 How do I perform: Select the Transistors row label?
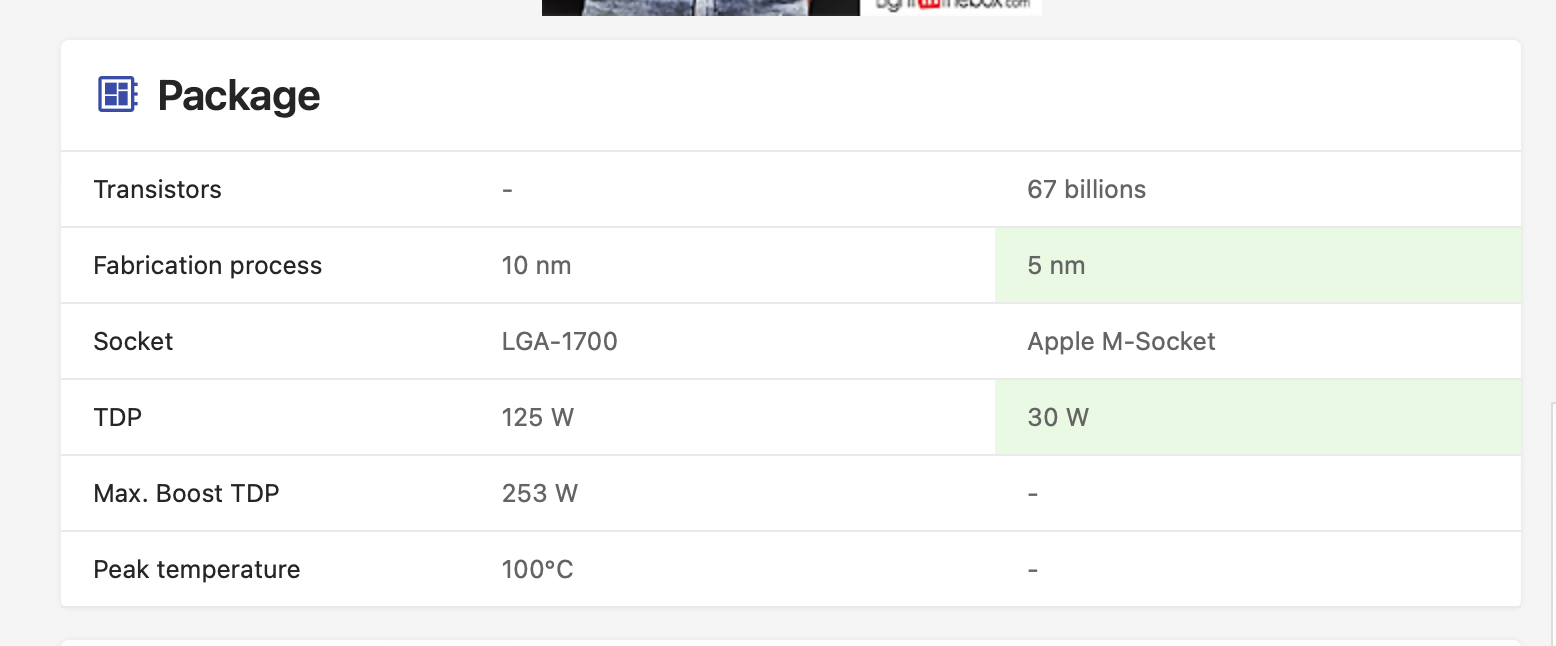(157, 189)
